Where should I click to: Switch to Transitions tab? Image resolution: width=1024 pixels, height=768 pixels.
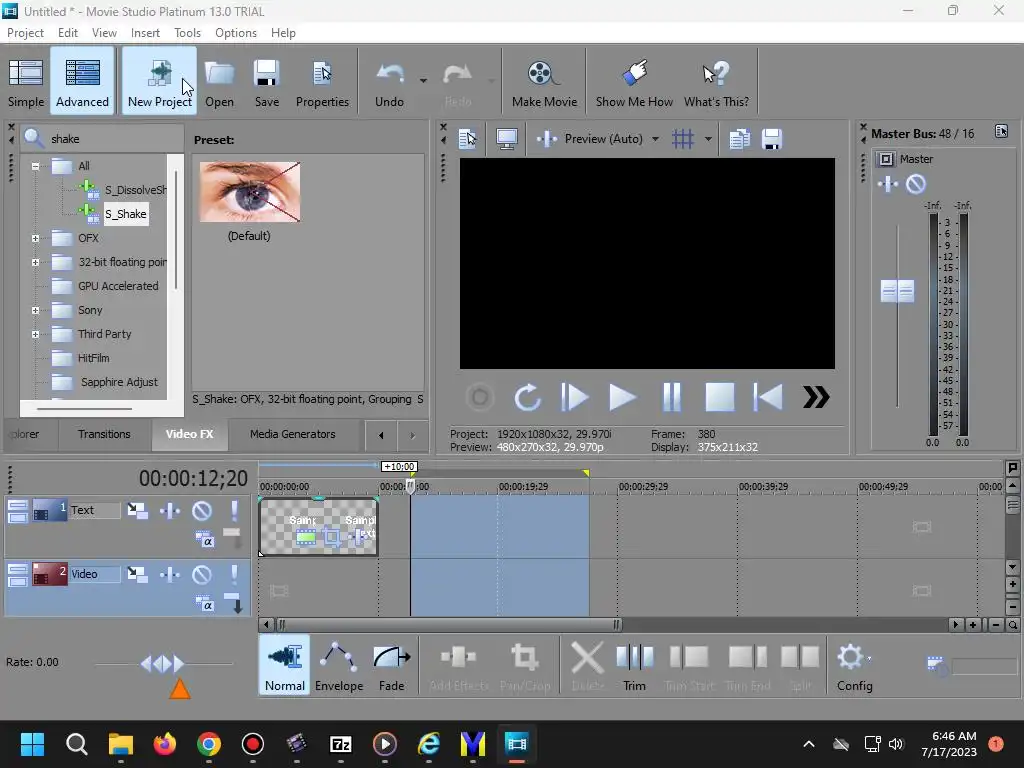[x=104, y=434]
